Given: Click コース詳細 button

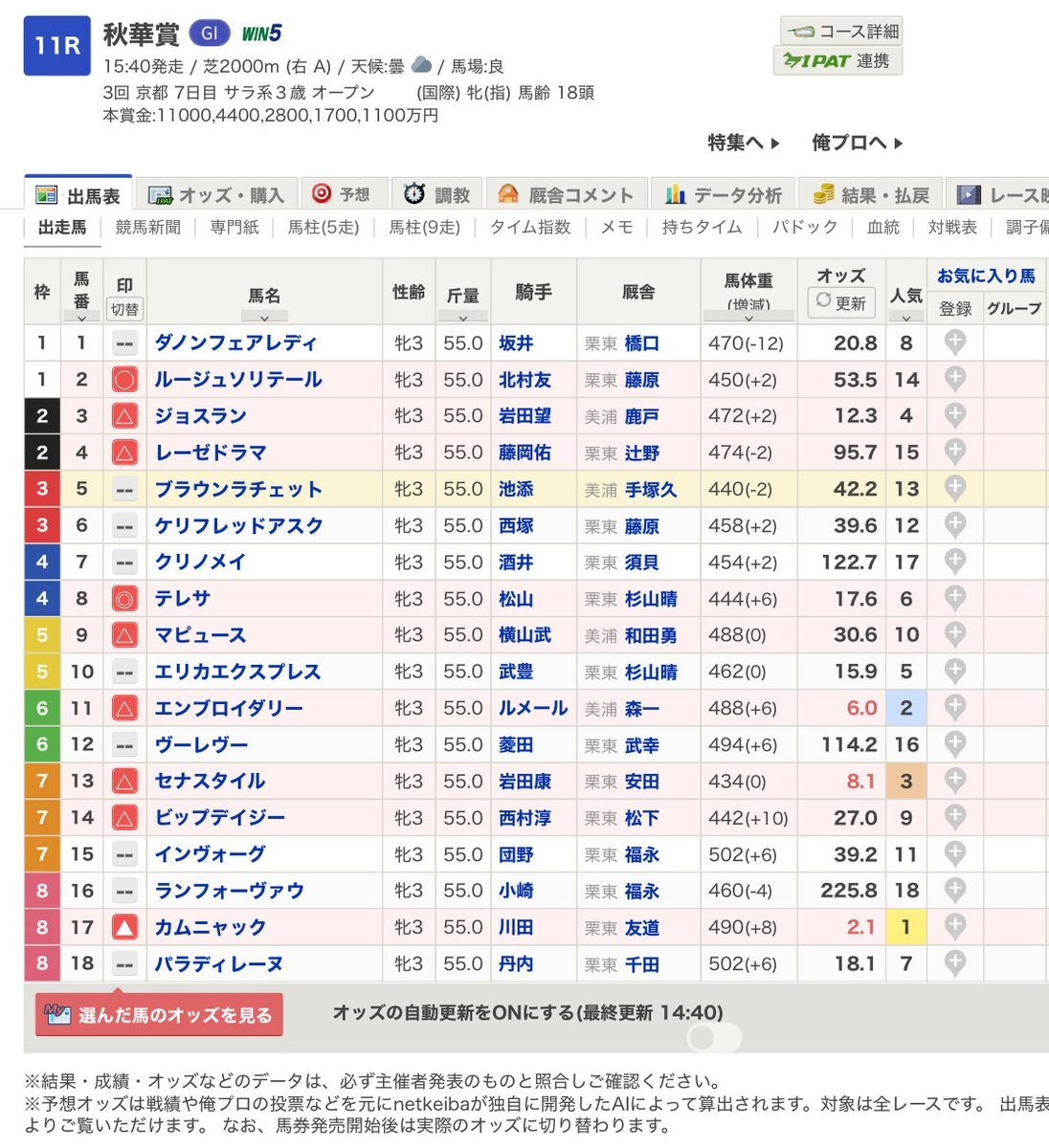Looking at the screenshot, I should tap(841, 32).
